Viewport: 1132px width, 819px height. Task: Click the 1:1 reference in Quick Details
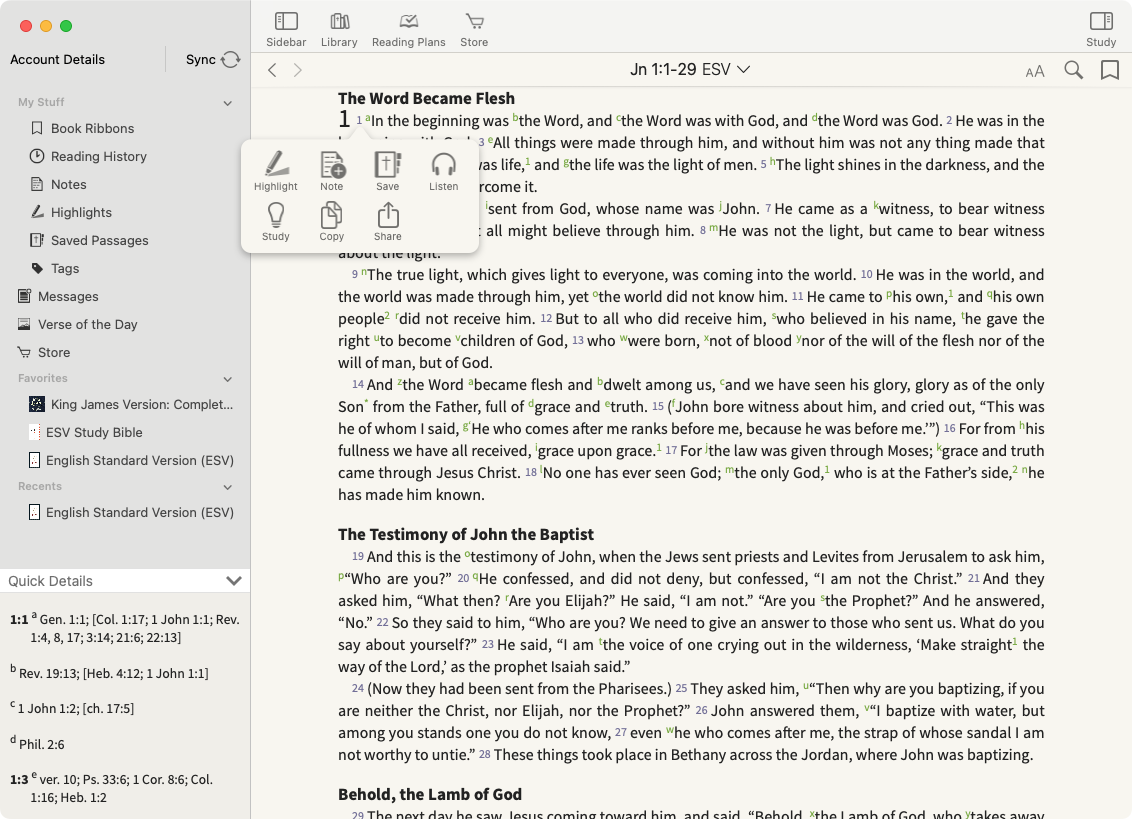coord(19,620)
